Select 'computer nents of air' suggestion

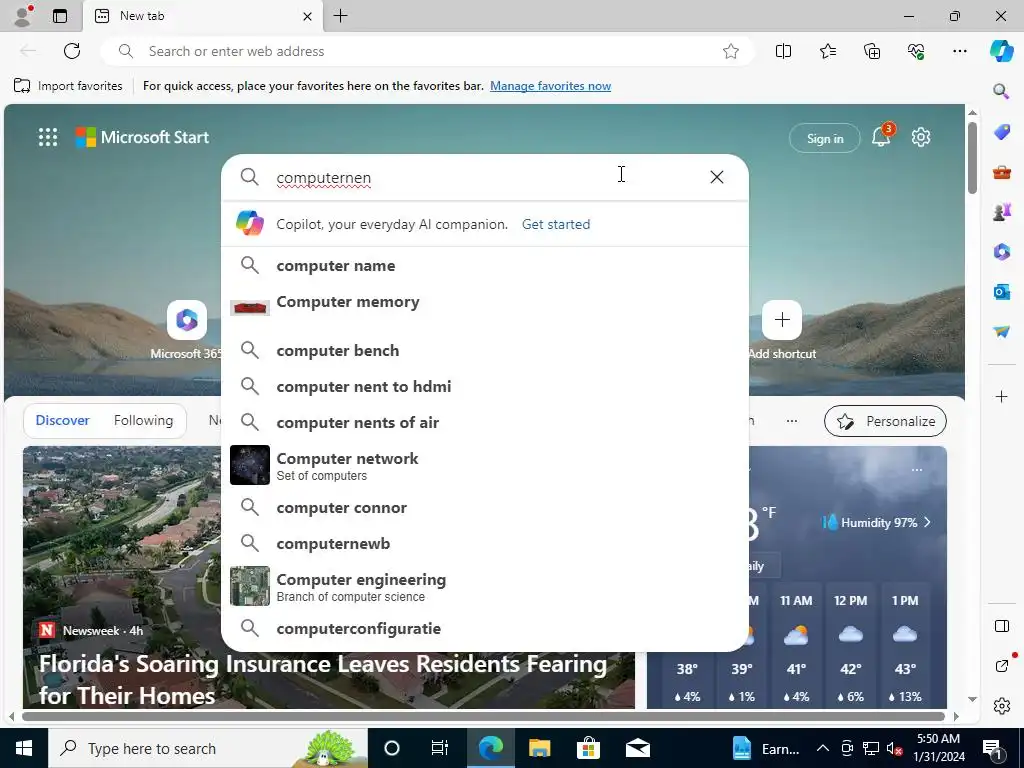(485, 422)
